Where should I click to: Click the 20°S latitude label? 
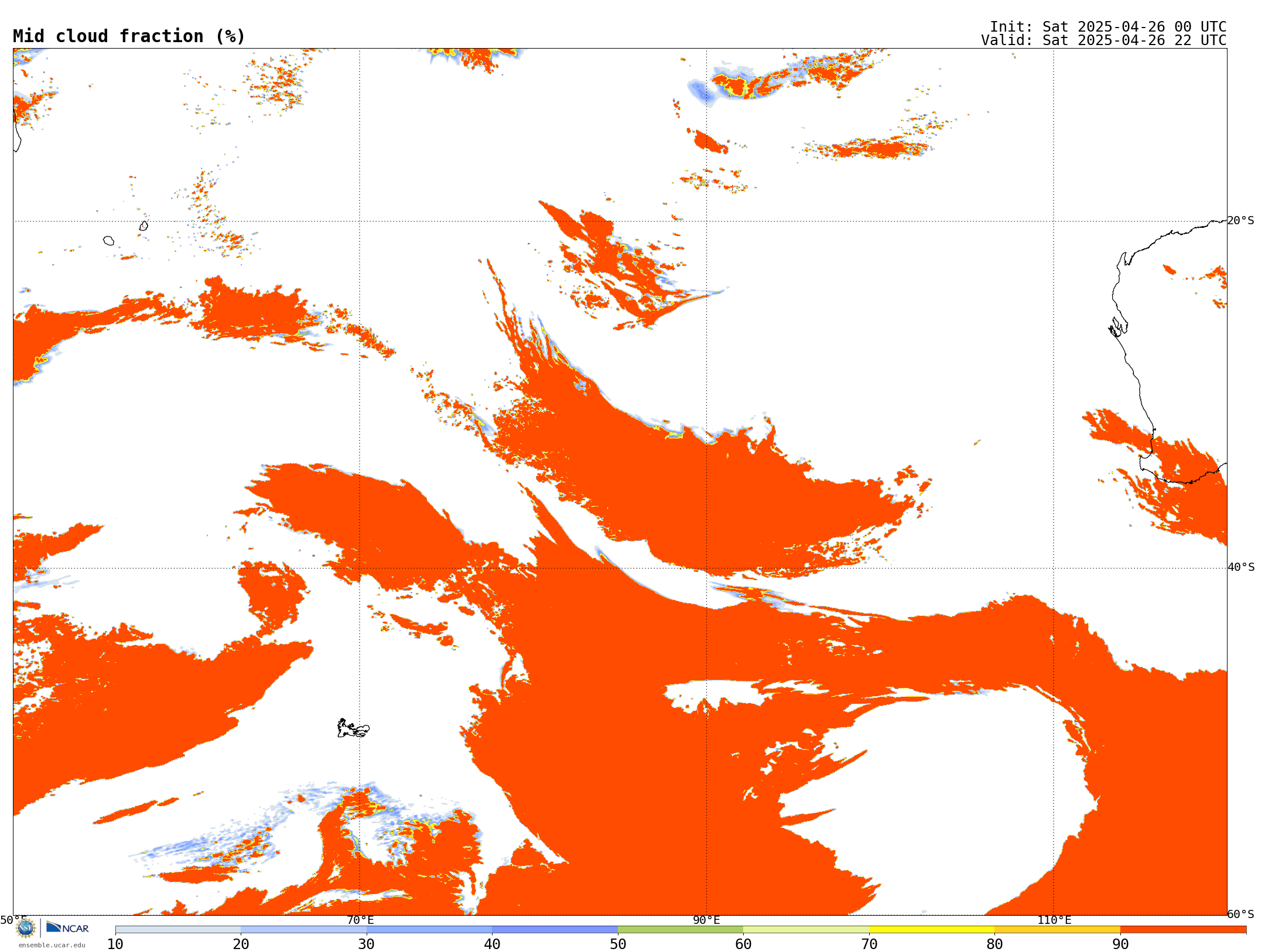click(1241, 221)
